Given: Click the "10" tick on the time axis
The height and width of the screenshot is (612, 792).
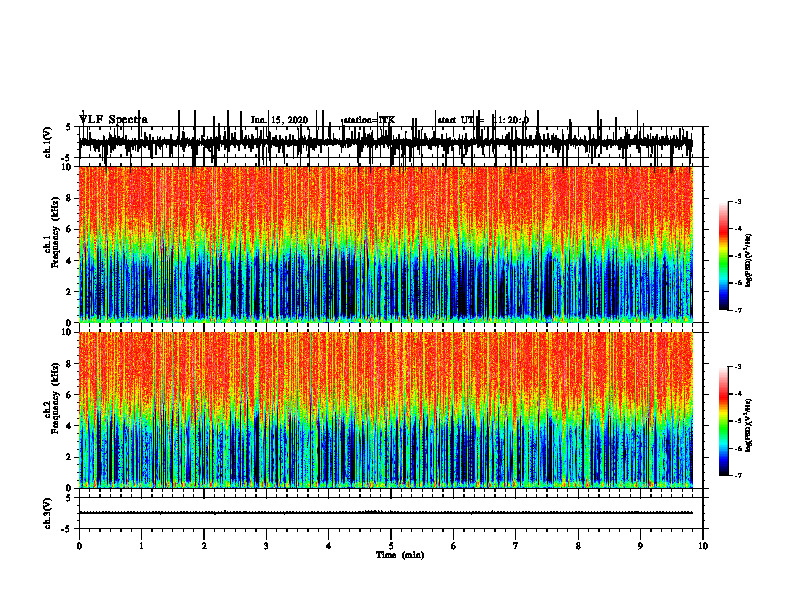Looking at the screenshot, I should click(703, 546).
